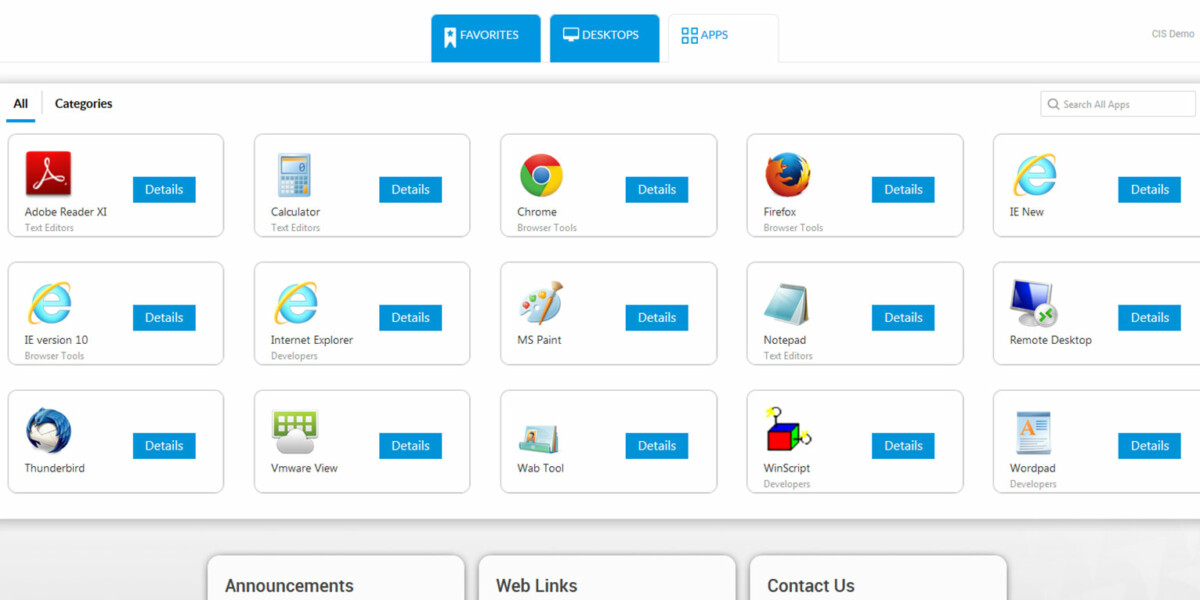Viewport: 1200px width, 600px height.
Task: Click the Announcements panel heading
Action: (289, 586)
